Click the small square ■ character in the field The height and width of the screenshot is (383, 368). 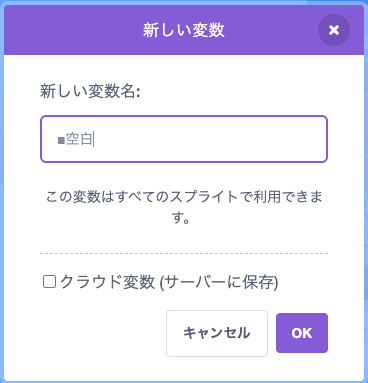pyautogui.click(x=61, y=140)
